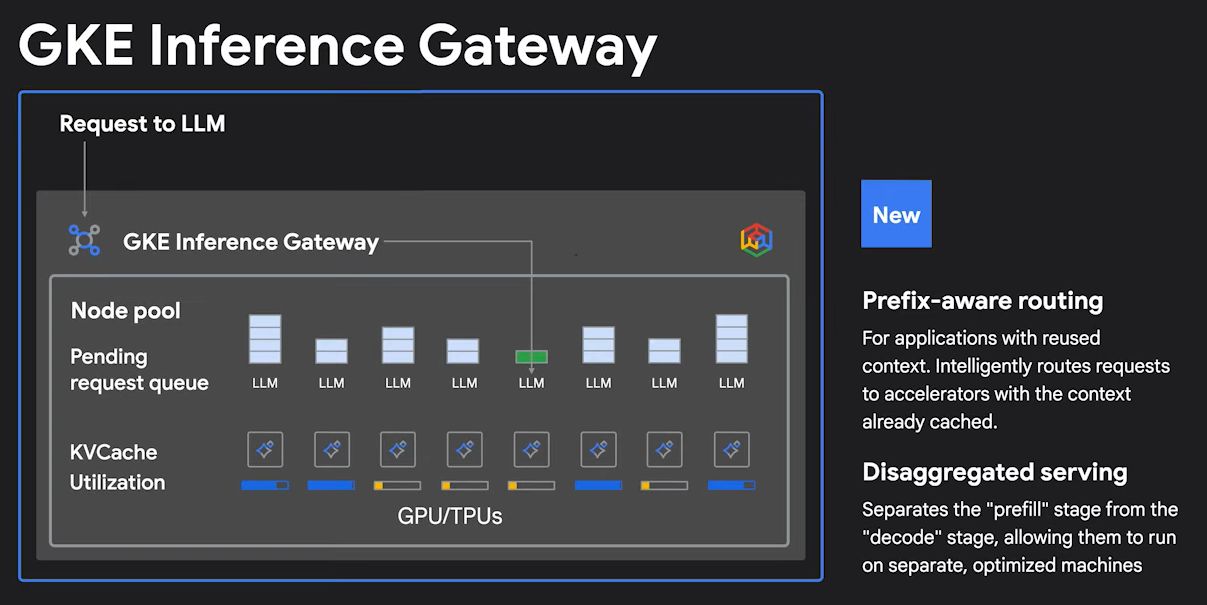Click the Disaggregated serving heading
The image size is (1207, 605).
click(994, 472)
